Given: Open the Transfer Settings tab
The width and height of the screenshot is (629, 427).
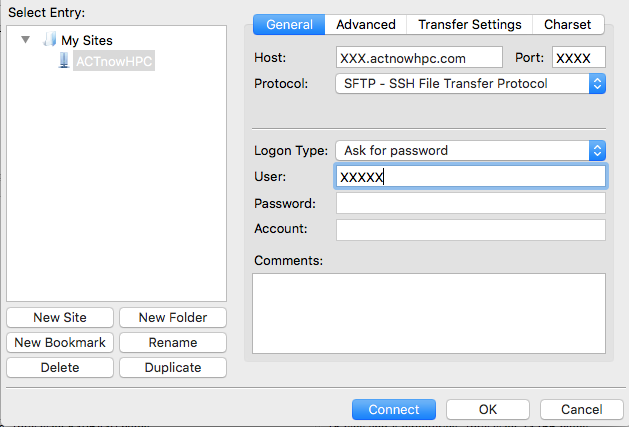Looking at the screenshot, I should point(469,24).
